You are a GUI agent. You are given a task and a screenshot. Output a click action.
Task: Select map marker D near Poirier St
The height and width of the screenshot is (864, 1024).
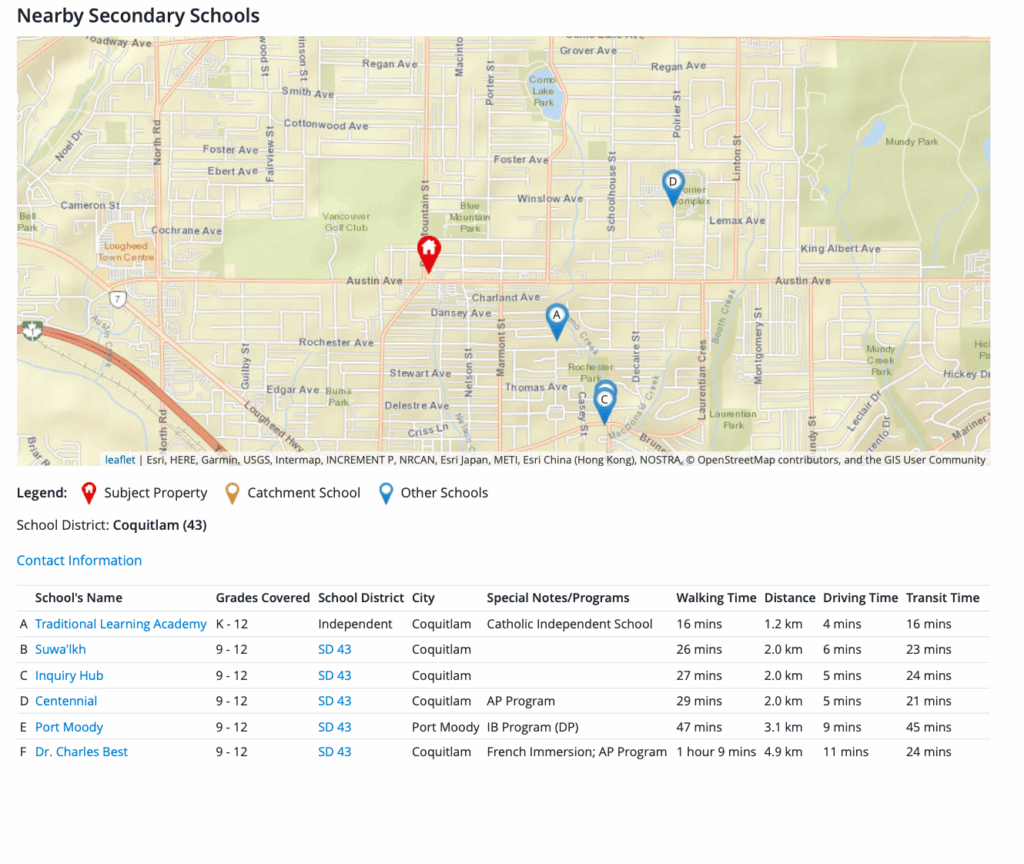tap(673, 187)
